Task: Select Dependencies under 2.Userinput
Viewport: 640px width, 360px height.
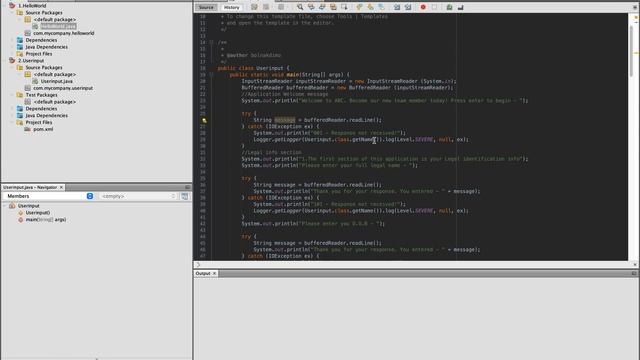Action: 41,109
